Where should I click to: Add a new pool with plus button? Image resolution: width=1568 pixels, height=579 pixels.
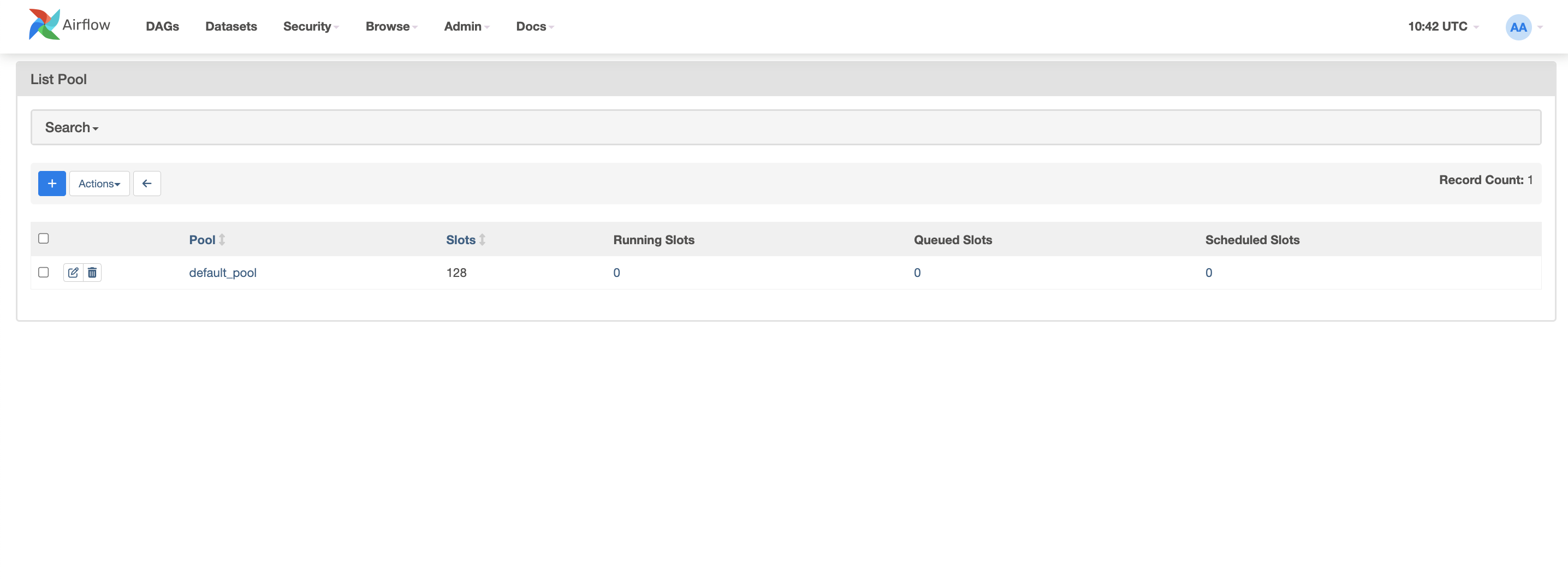pos(52,183)
